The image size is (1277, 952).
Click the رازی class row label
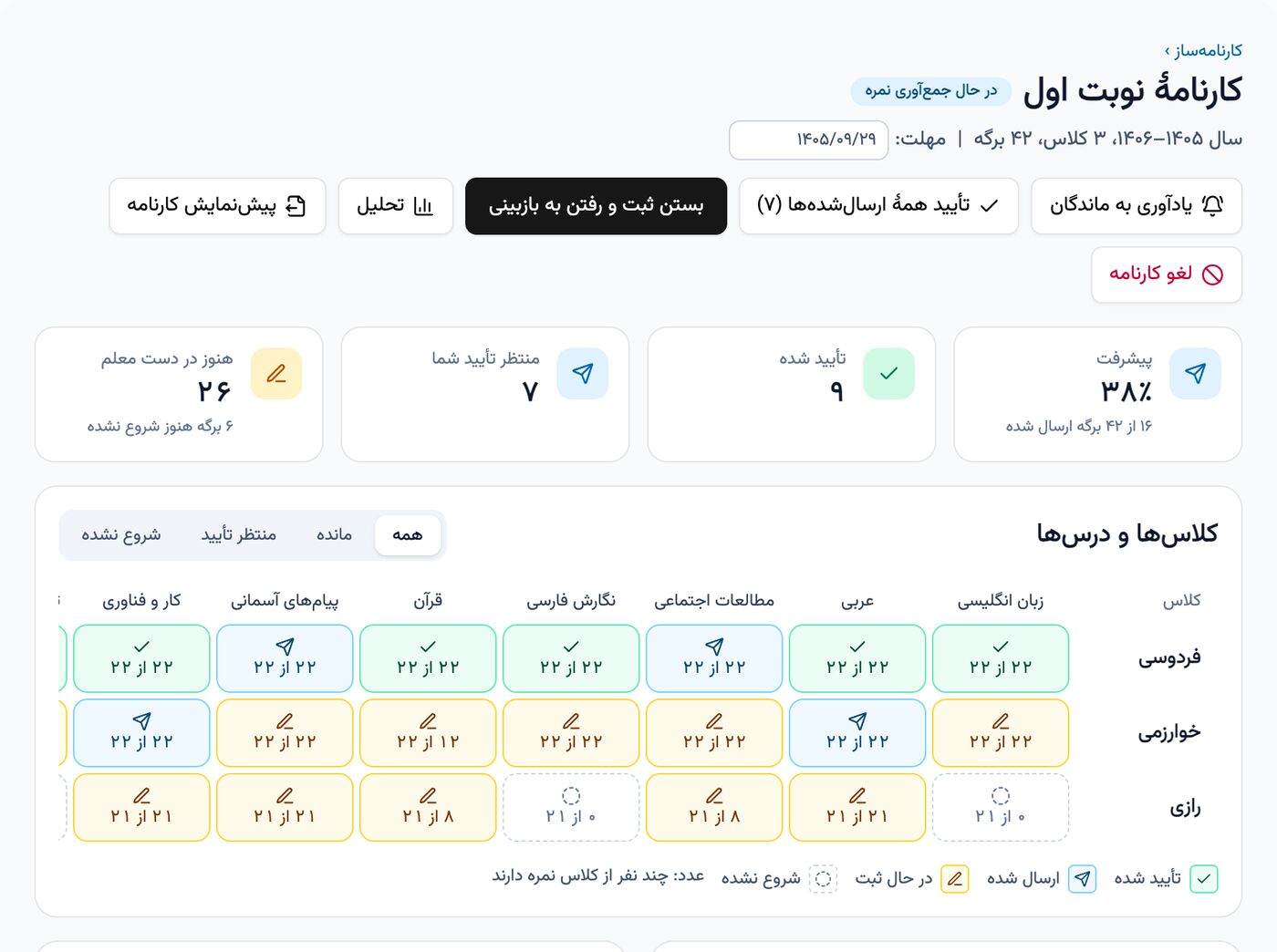coord(1186,808)
